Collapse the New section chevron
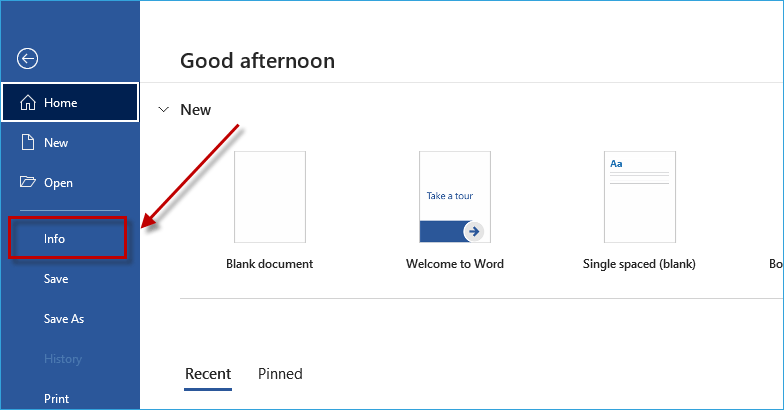Image resolution: width=784 pixels, height=410 pixels. pyautogui.click(x=164, y=110)
